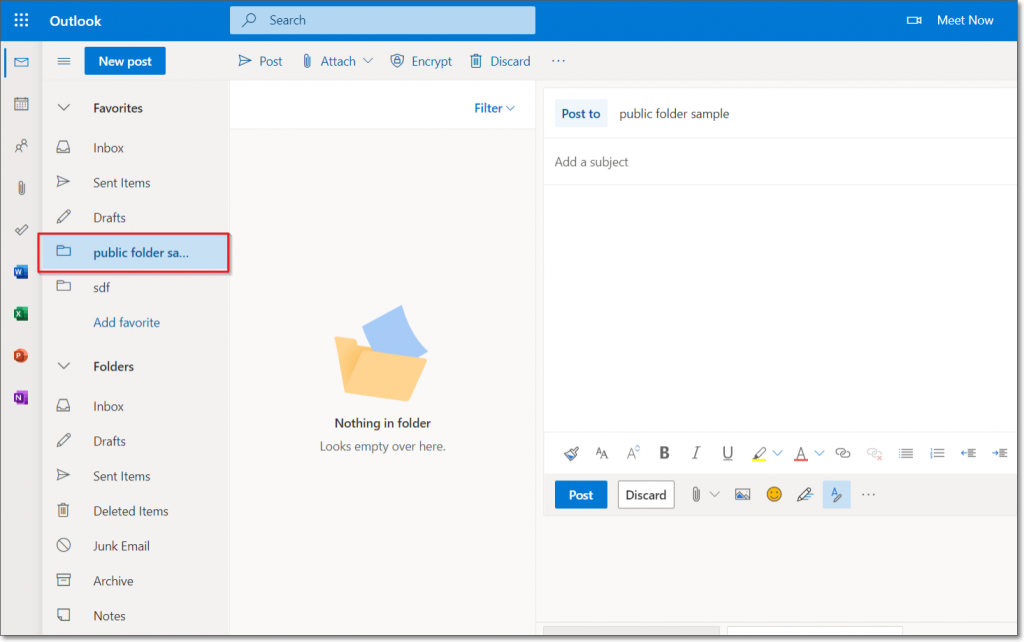Click the Add favorite link

[x=126, y=322]
